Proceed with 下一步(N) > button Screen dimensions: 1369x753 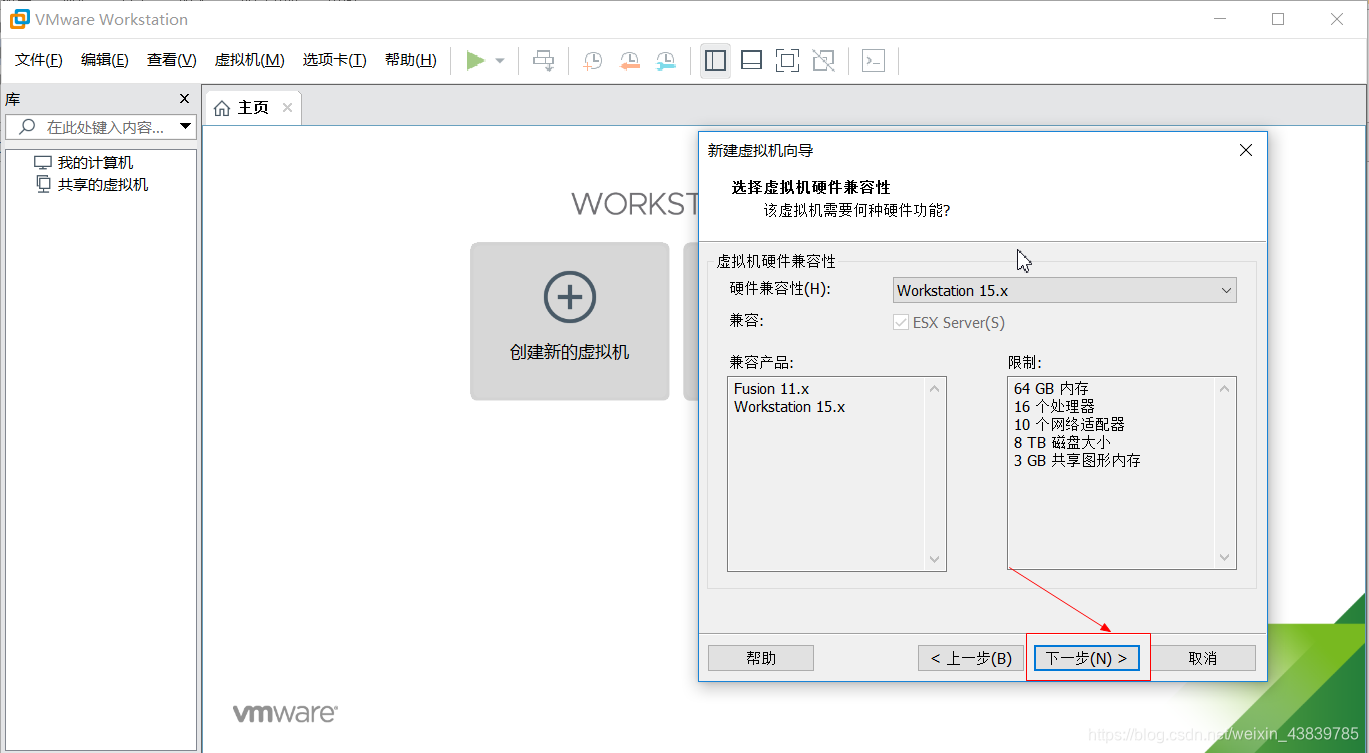[x=1086, y=658]
